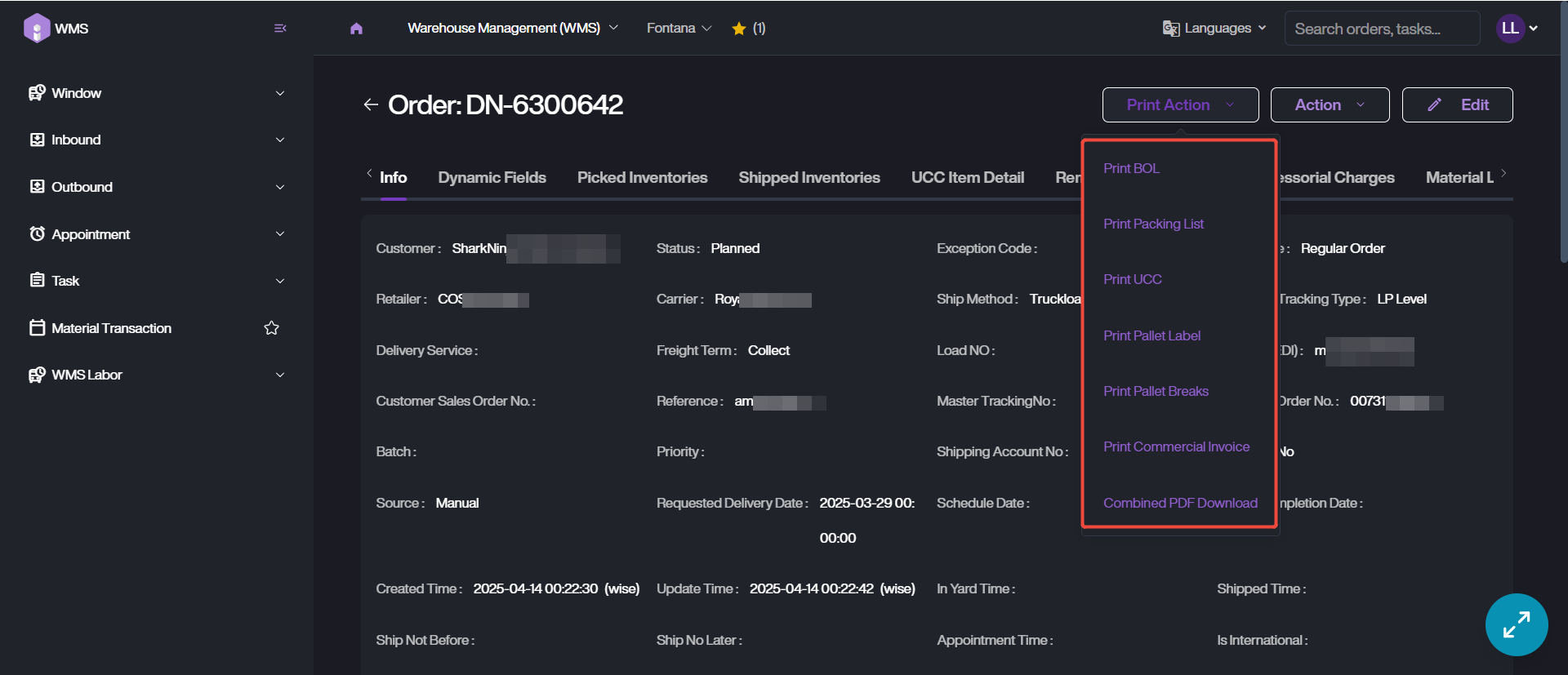Screen dimensions: 1568x675
Task: Click the Edit pencil icon
Action: 1434,104
